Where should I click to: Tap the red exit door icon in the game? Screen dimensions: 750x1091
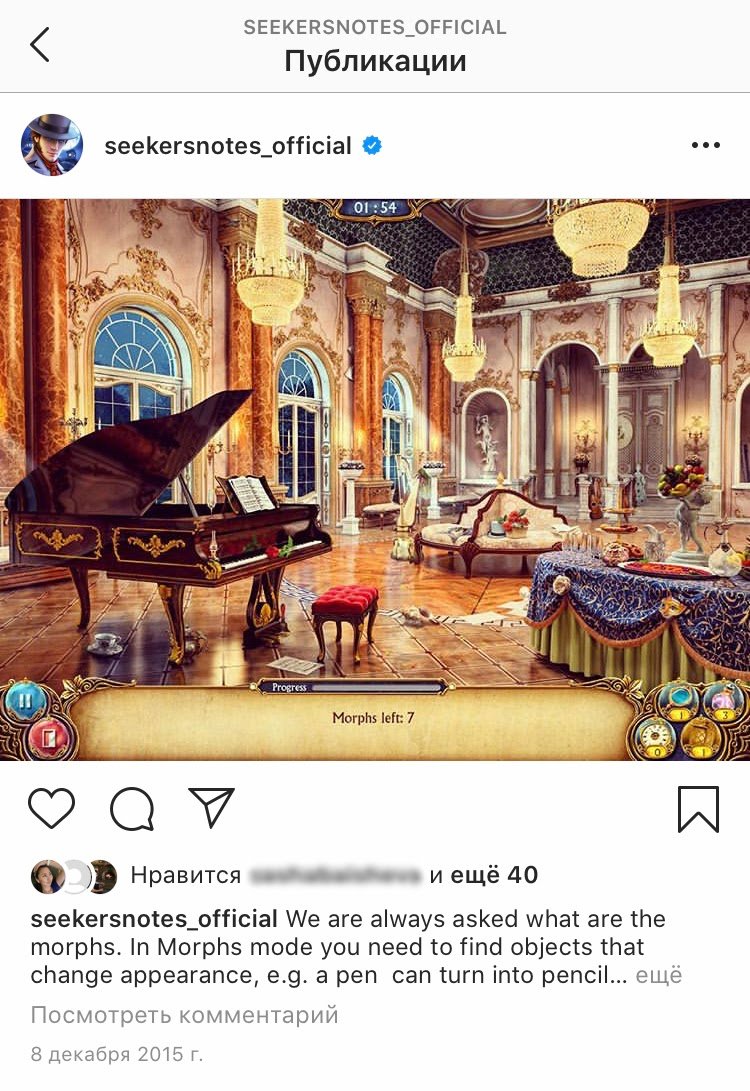coord(49,738)
